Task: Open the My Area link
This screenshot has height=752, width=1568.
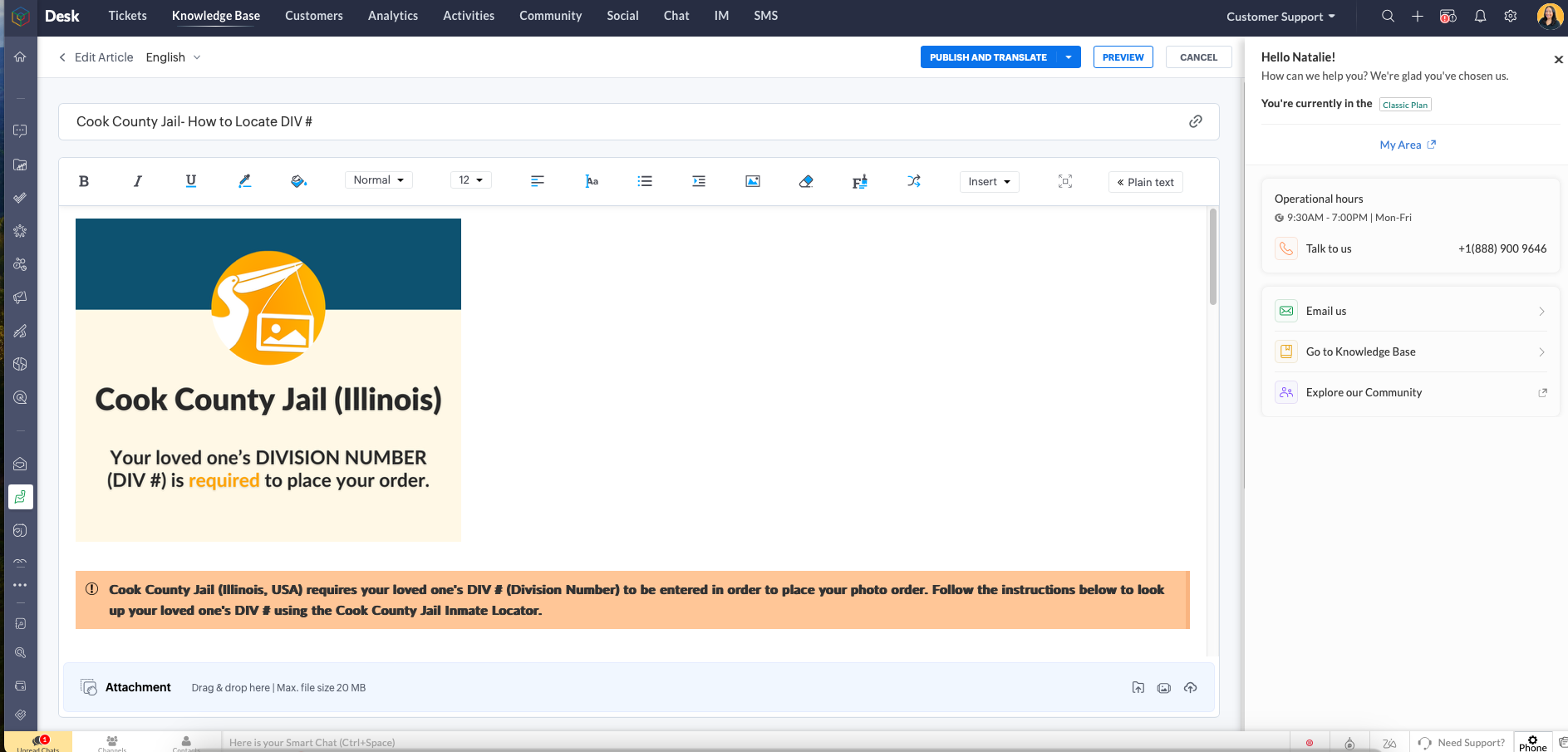Action: point(1408,145)
